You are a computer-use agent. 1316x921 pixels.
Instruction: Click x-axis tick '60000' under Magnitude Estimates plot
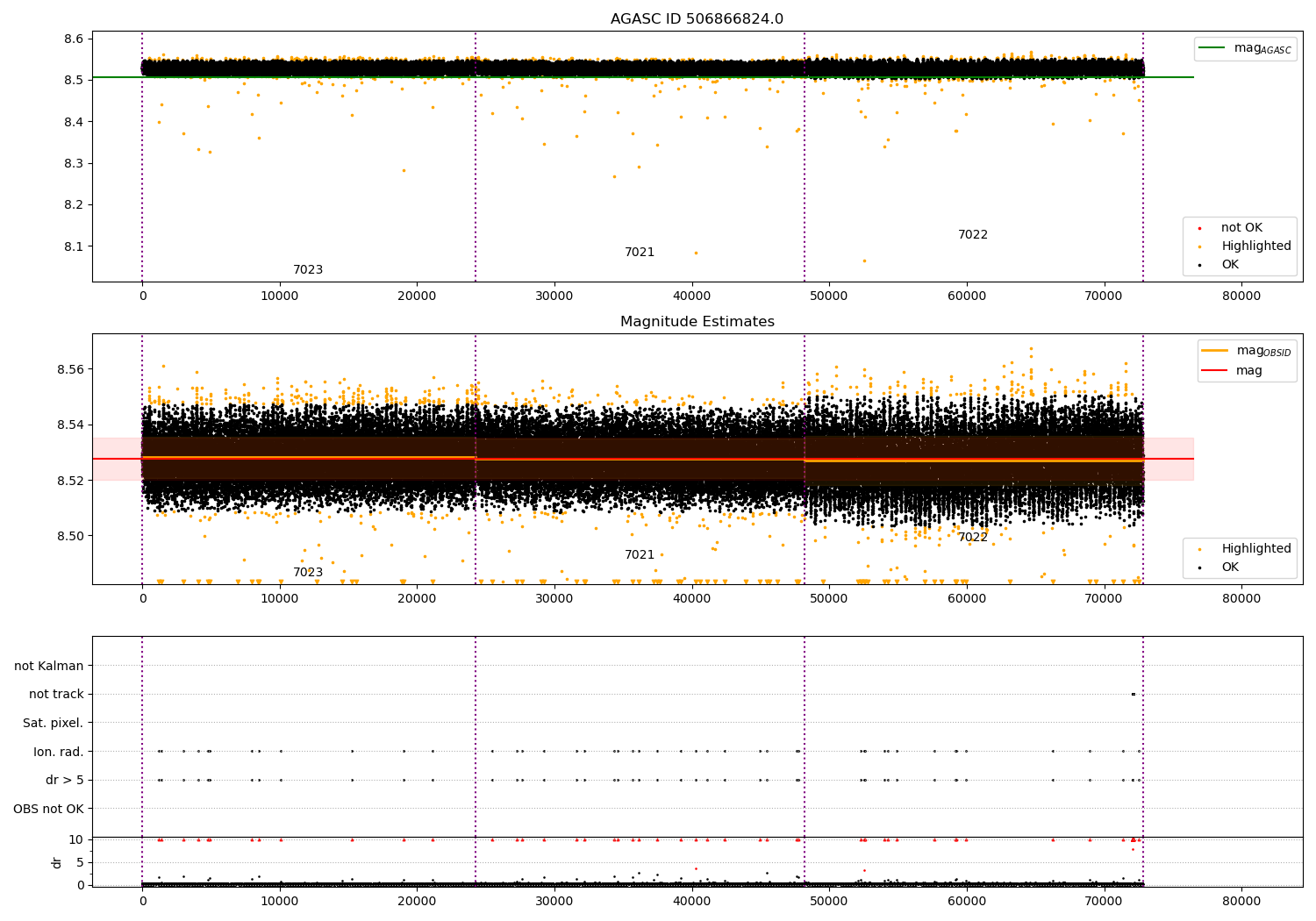pos(967,599)
